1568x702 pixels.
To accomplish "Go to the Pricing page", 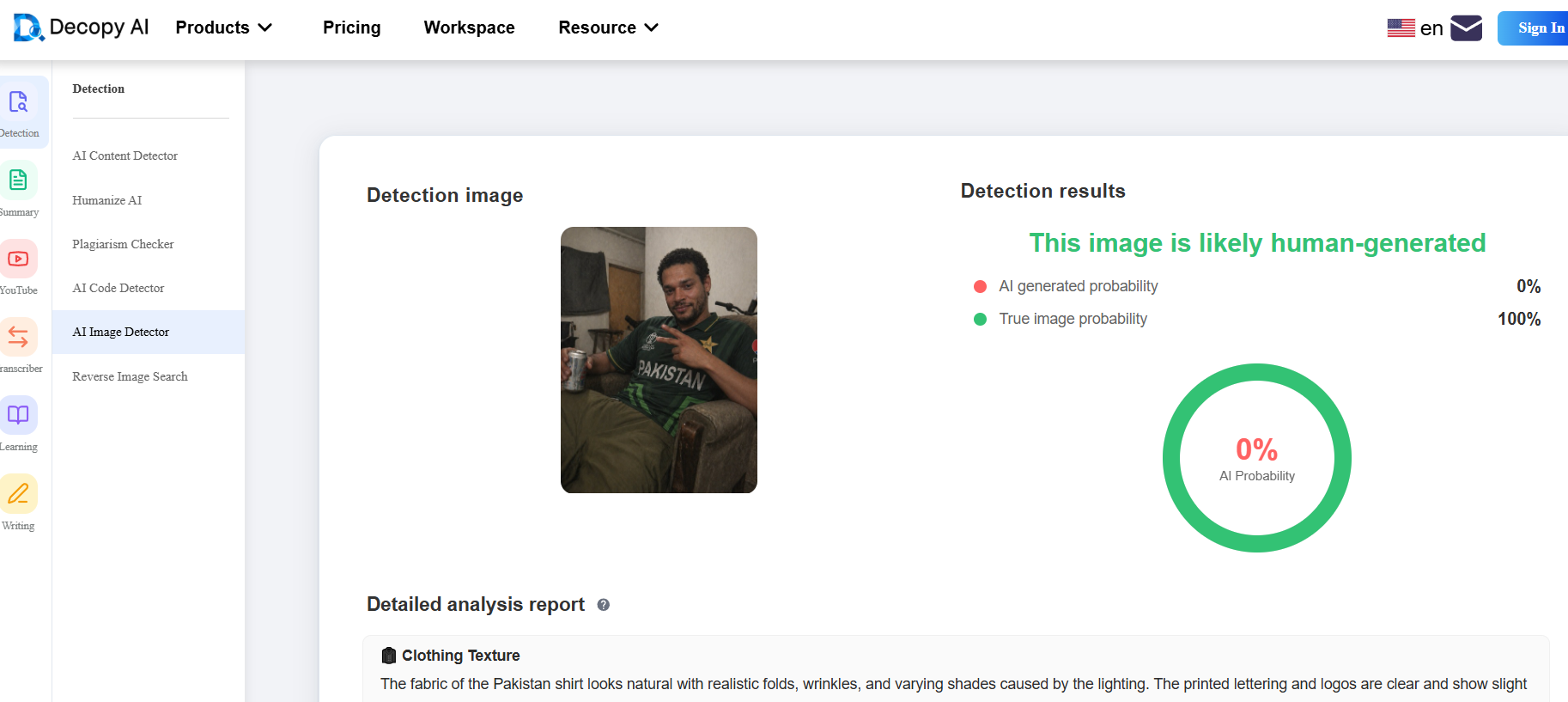I will tap(352, 27).
